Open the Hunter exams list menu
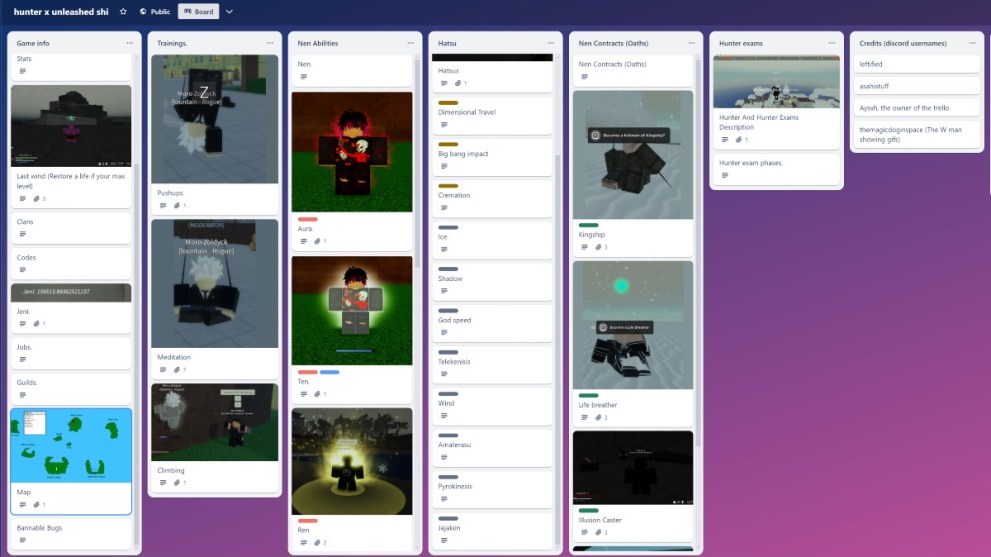This screenshot has height=557, width=991. 831,43
